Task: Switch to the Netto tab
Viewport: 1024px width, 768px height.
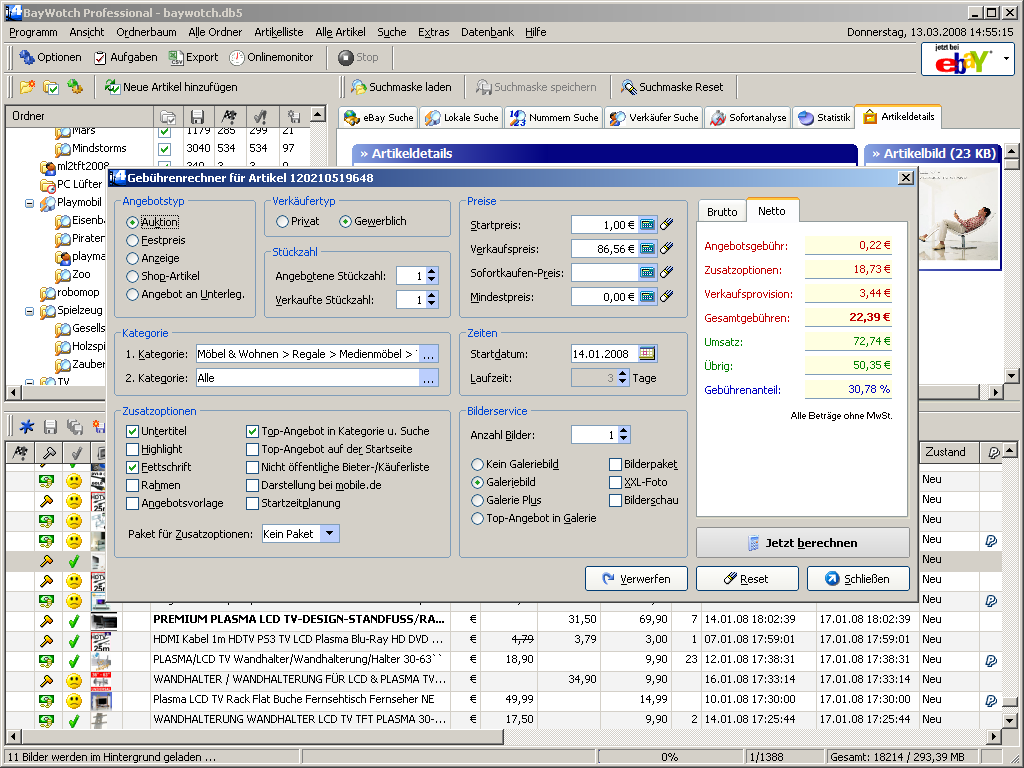Action: point(772,210)
